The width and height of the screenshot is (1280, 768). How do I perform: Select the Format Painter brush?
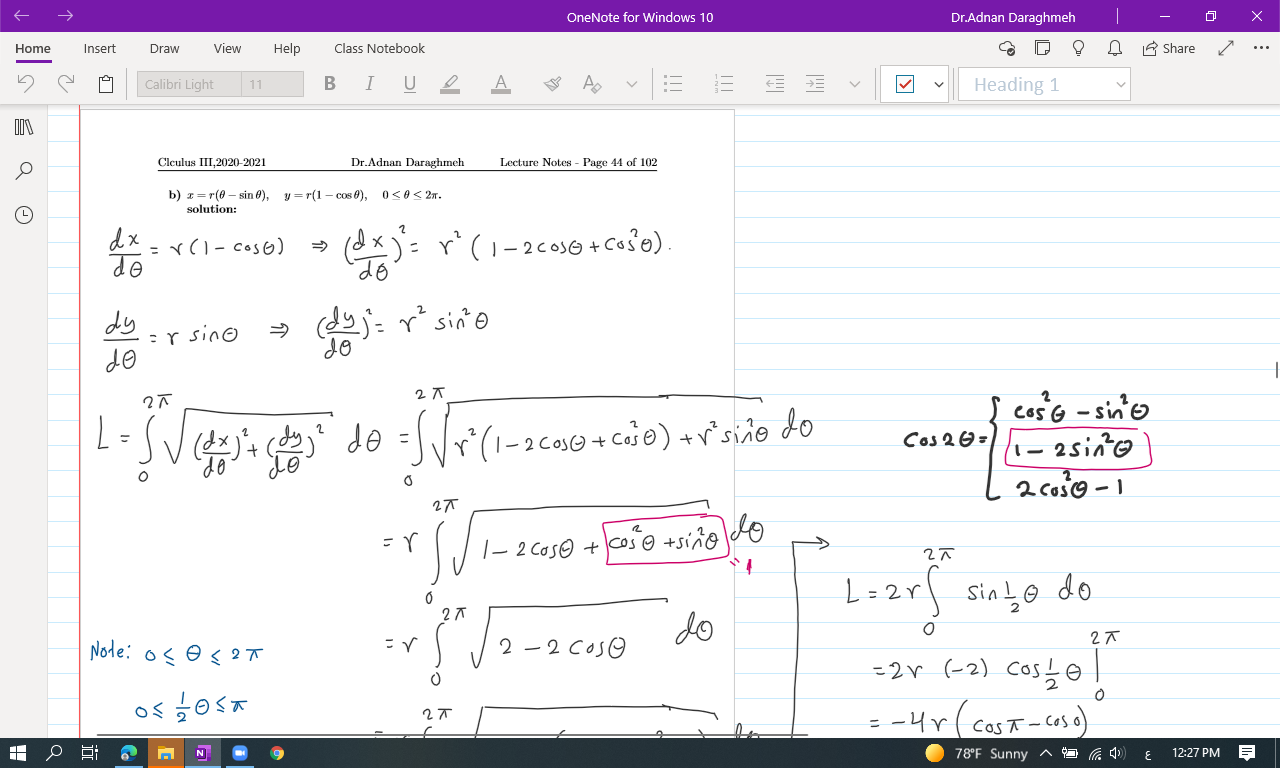click(552, 84)
